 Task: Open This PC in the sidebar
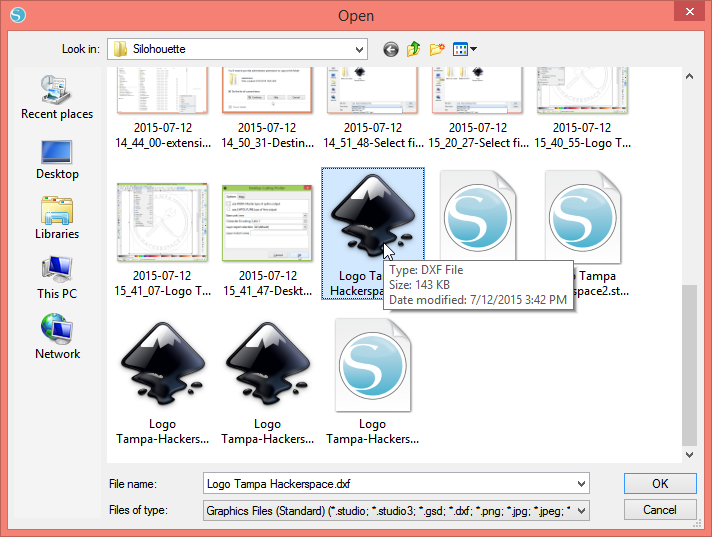click(x=57, y=278)
